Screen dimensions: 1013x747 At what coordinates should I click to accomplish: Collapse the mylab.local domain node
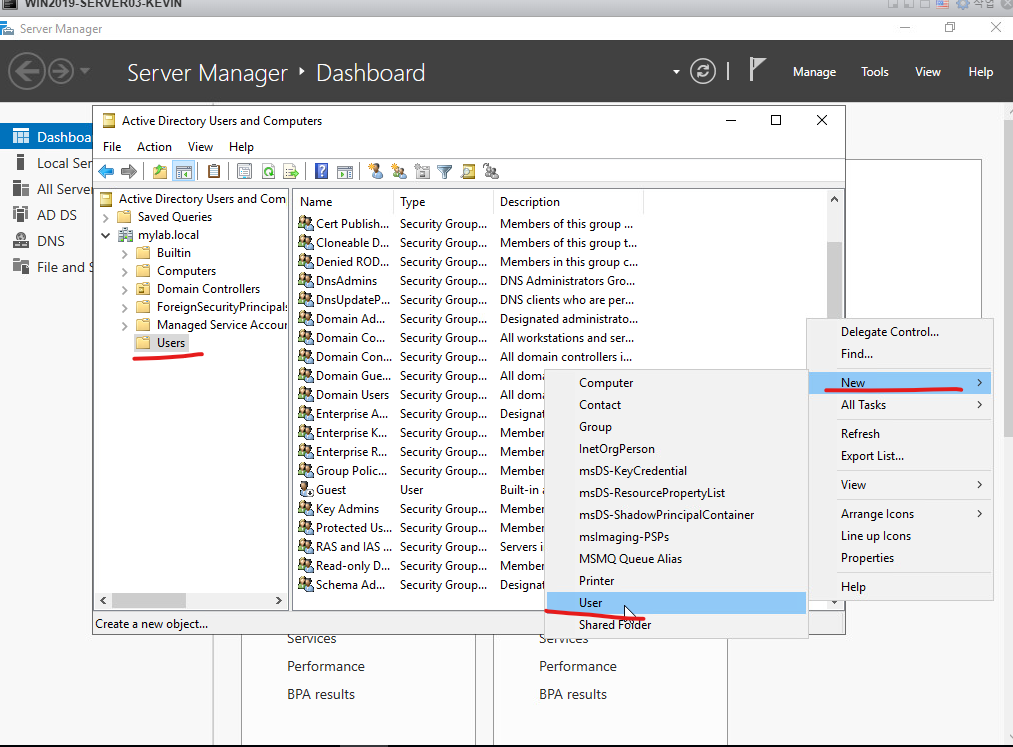coord(106,235)
